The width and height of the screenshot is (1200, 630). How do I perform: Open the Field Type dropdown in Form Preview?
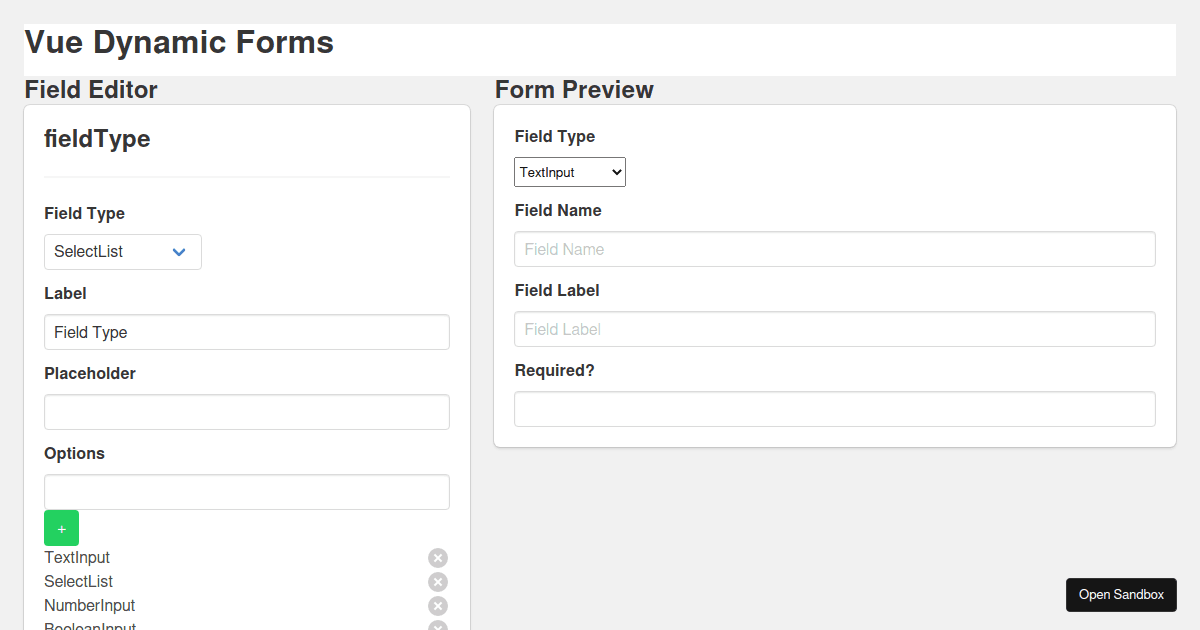pos(569,171)
